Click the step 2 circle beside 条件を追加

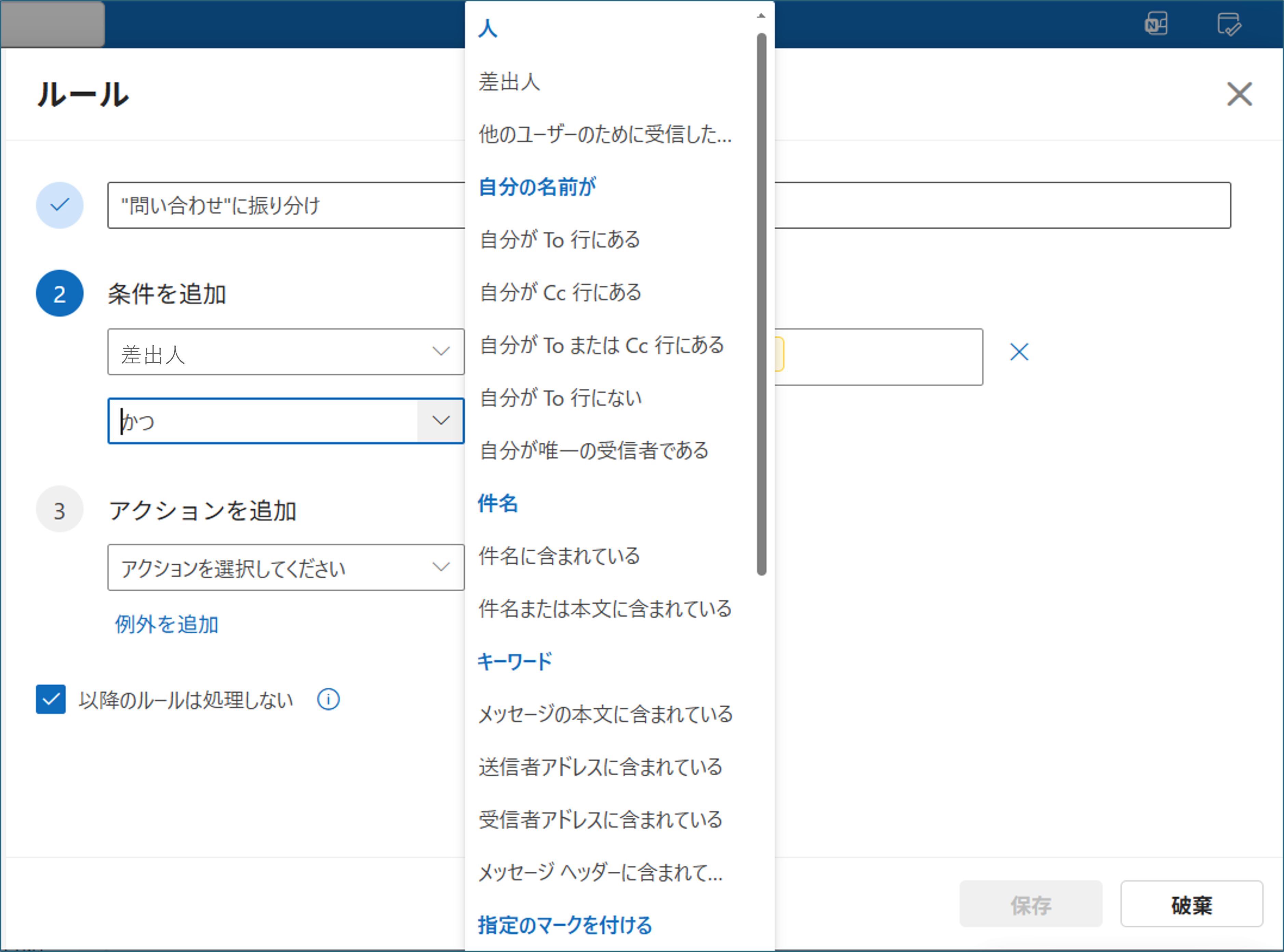click(x=59, y=293)
